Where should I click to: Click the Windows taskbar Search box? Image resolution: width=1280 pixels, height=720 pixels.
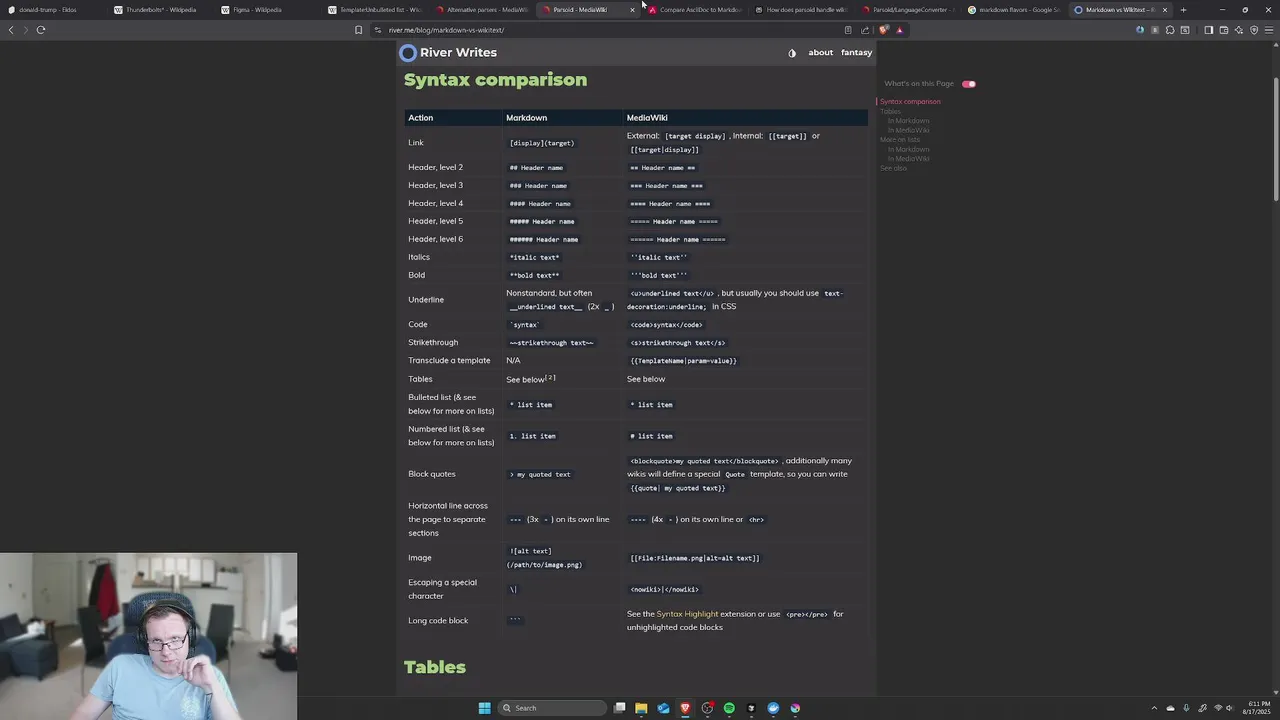tap(553, 708)
